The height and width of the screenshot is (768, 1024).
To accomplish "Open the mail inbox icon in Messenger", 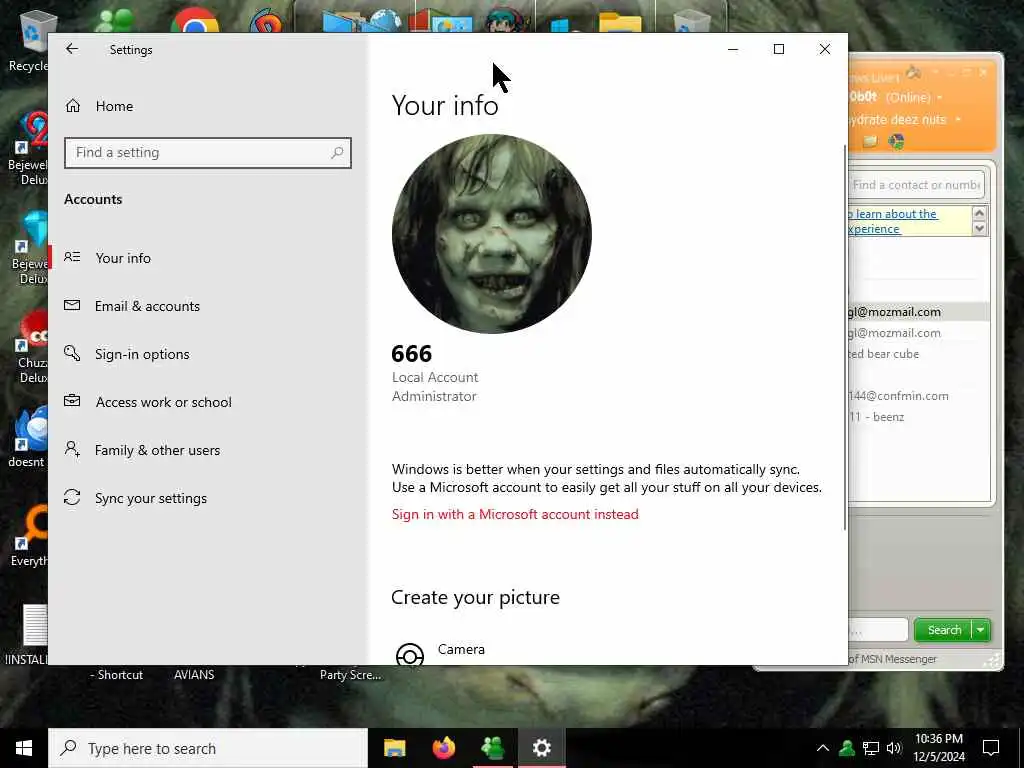I will 870,141.
